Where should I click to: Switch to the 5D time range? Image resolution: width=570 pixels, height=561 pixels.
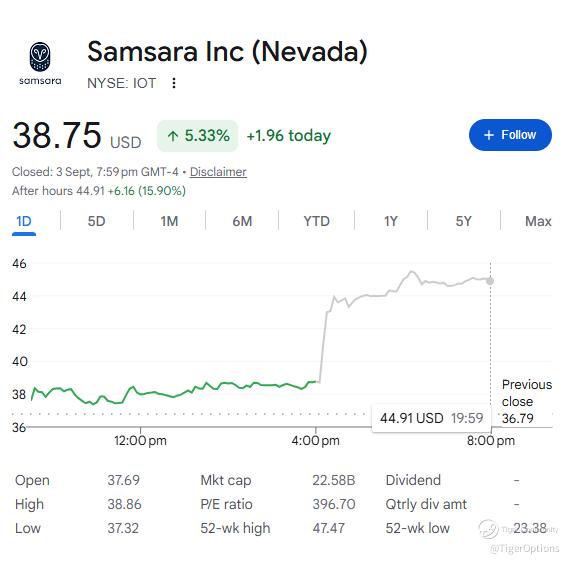[96, 221]
